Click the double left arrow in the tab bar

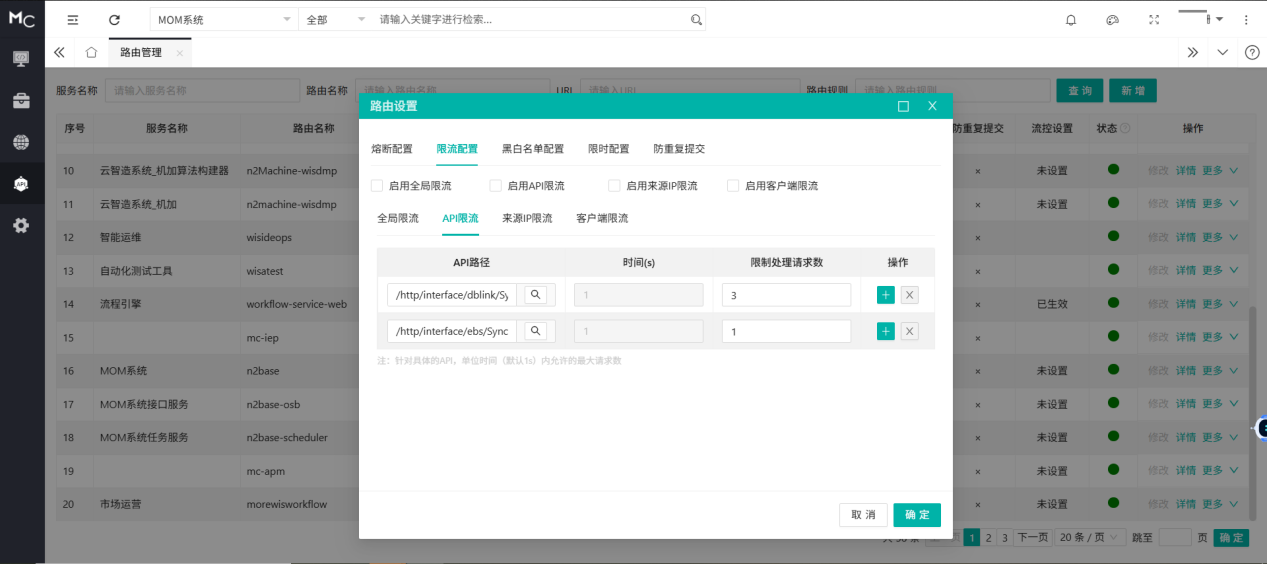59,52
